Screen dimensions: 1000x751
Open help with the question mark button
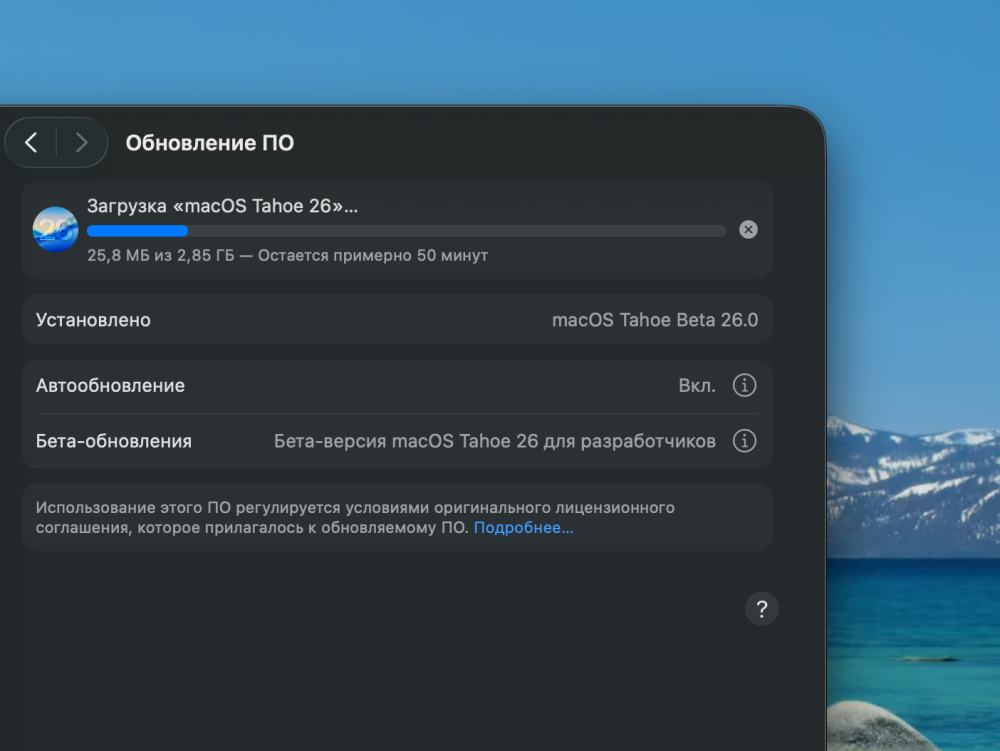(x=761, y=609)
